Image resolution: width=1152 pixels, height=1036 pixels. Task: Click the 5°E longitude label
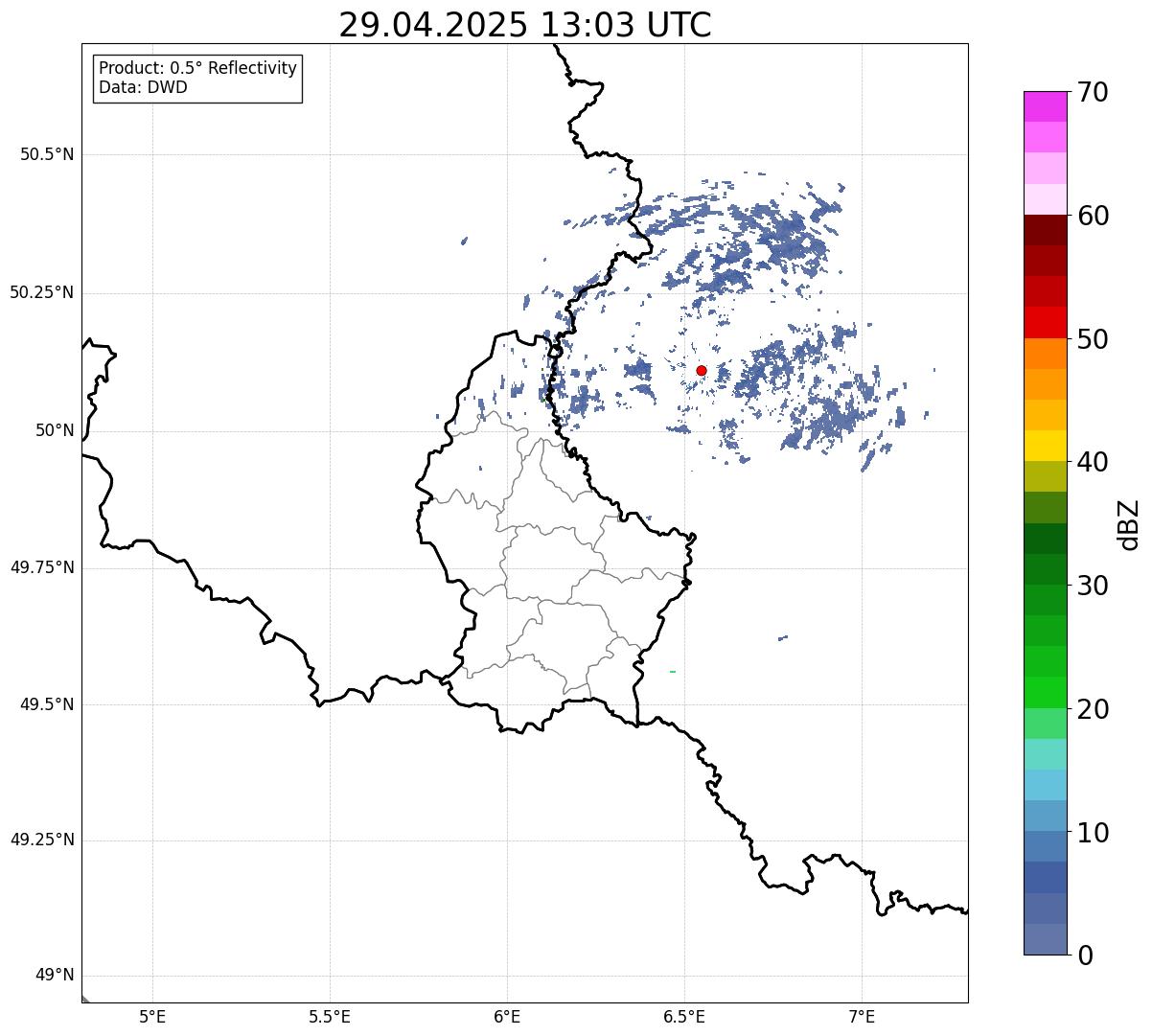[x=152, y=1017]
